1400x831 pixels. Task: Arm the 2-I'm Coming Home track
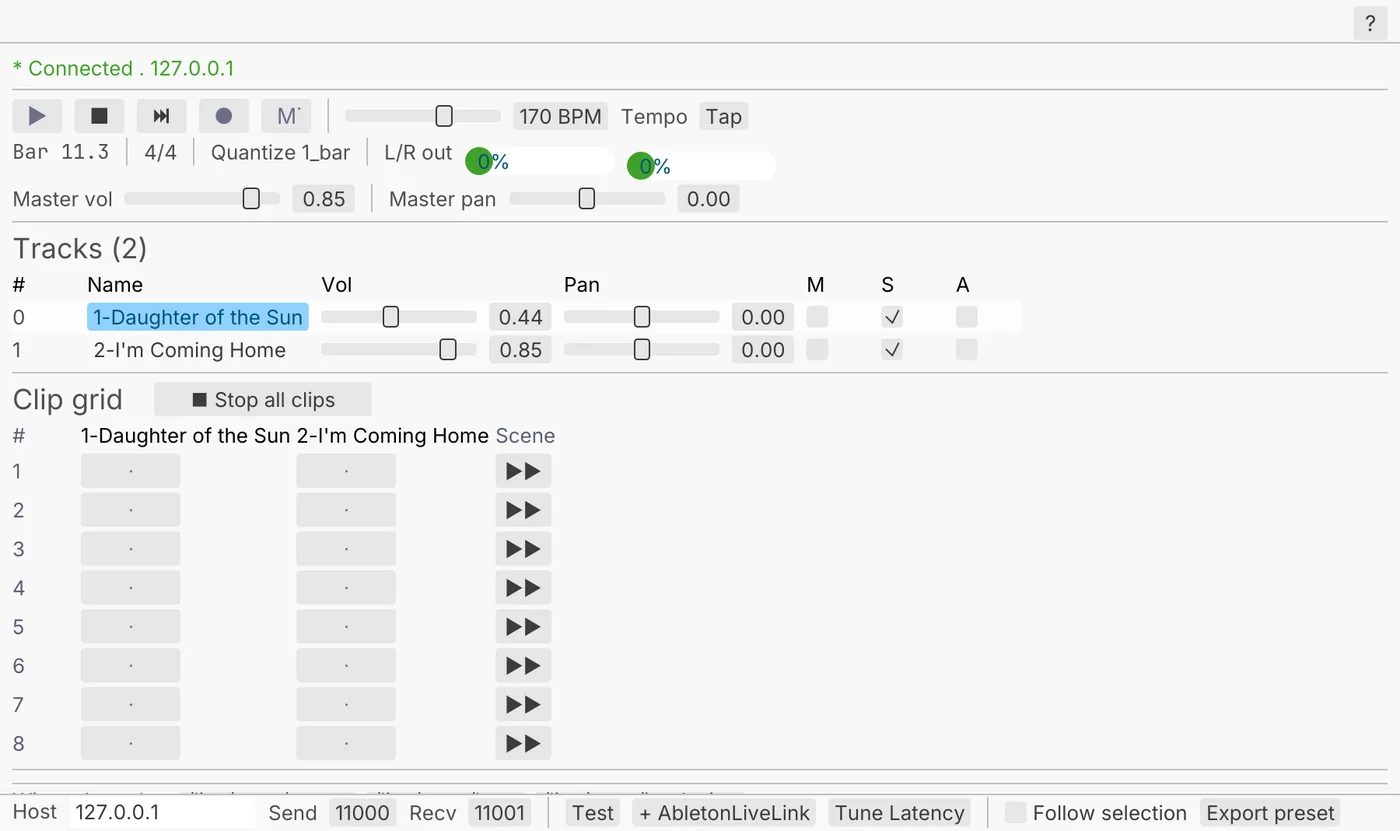[x=966, y=350]
